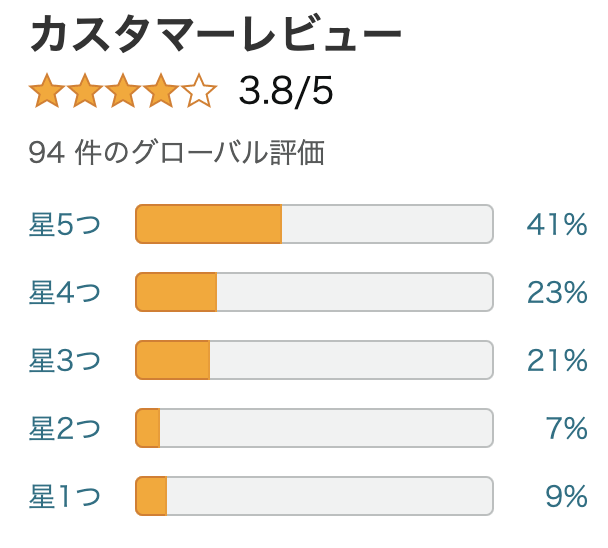Screen dimensions: 608x548
Task: Click the empty fifth rating star
Action: click(199, 90)
